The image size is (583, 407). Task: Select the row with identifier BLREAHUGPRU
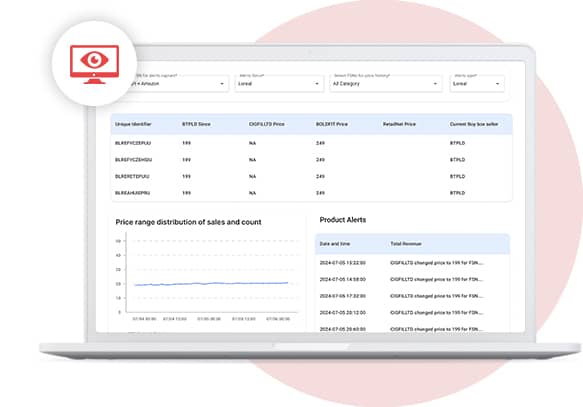[x=312, y=193]
